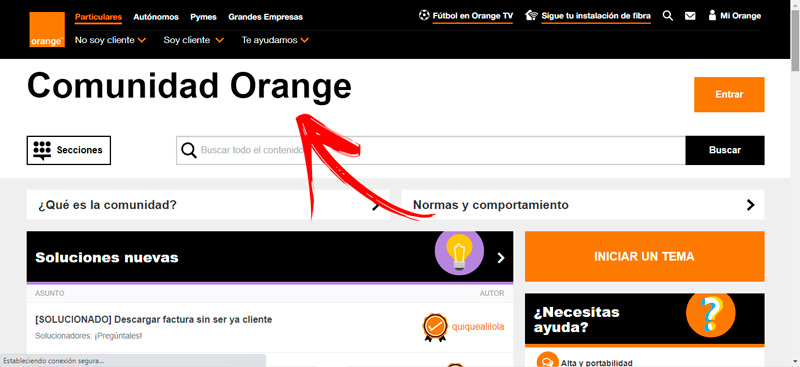Click the fiber installation router icon
This screenshot has width=800, height=367.
532,16
